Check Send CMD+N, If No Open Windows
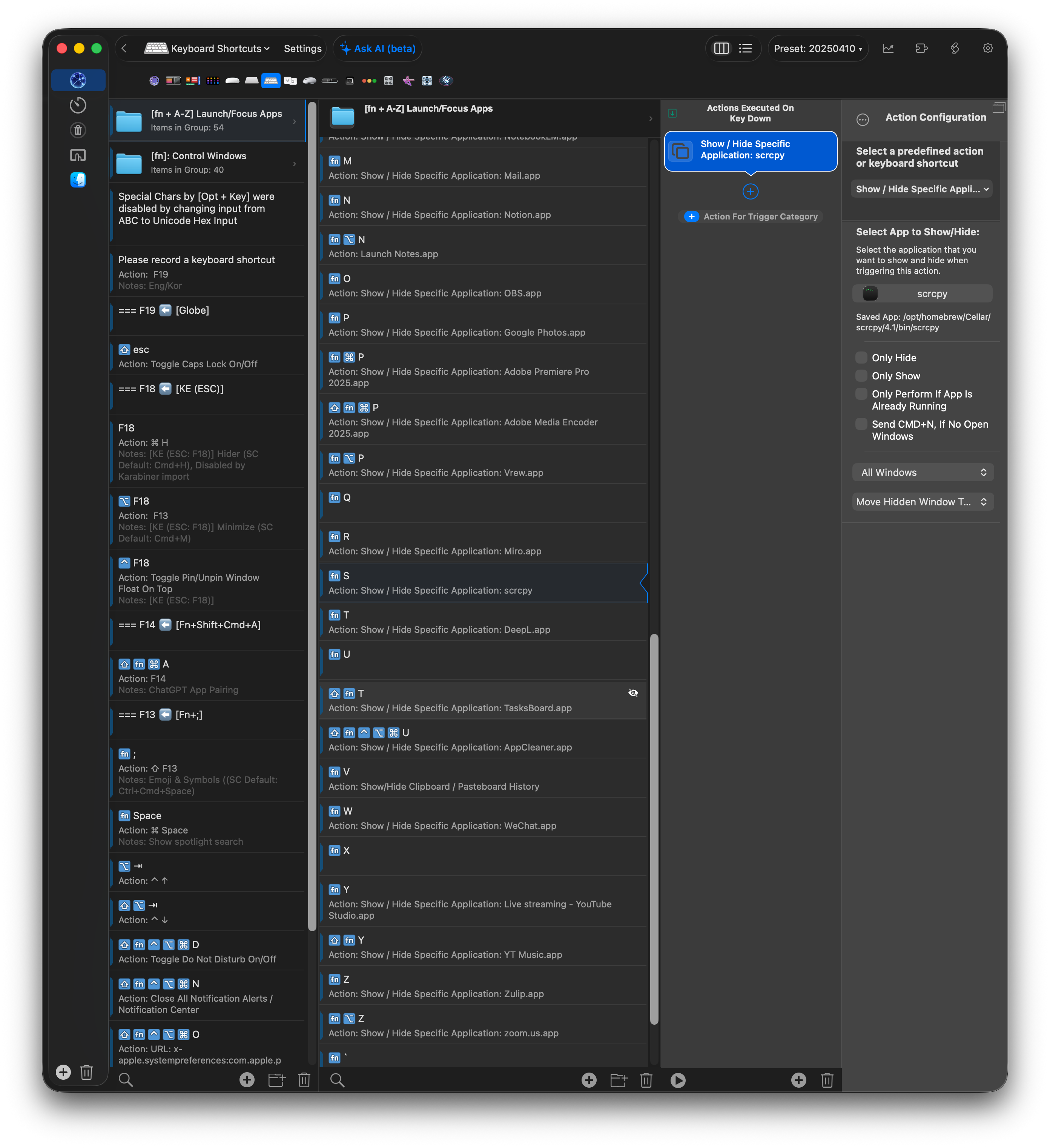The width and height of the screenshot is (1050, 1148). (861, 424)
